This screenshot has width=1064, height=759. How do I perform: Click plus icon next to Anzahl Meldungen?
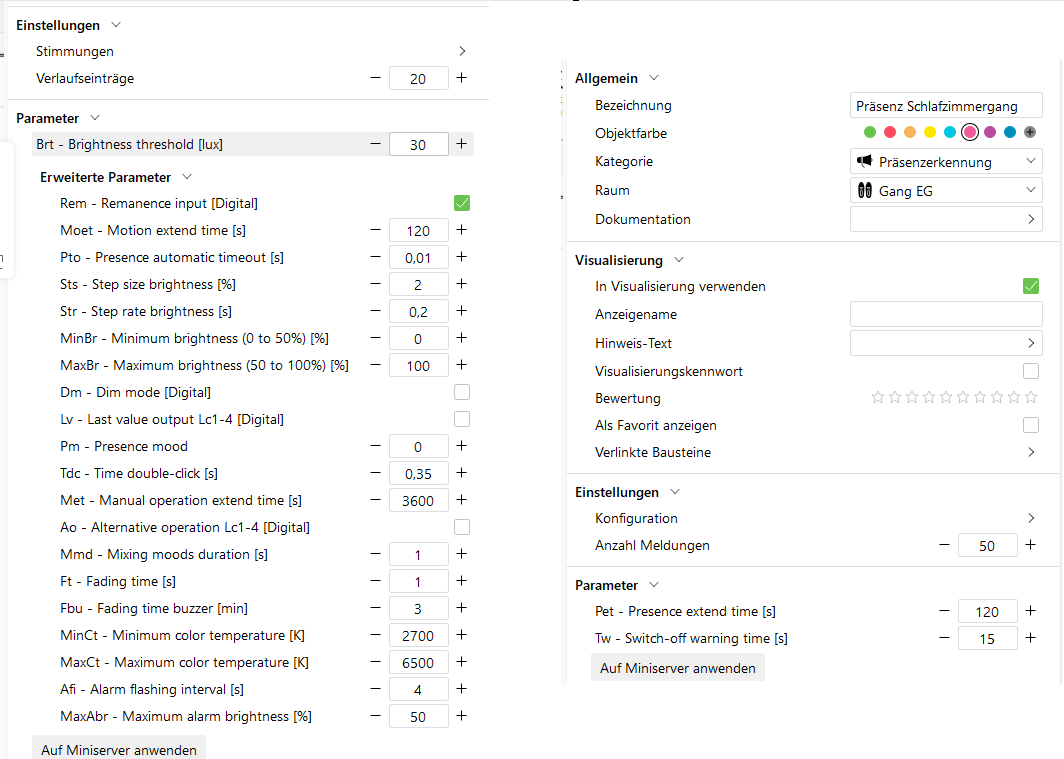point(1030,545)
